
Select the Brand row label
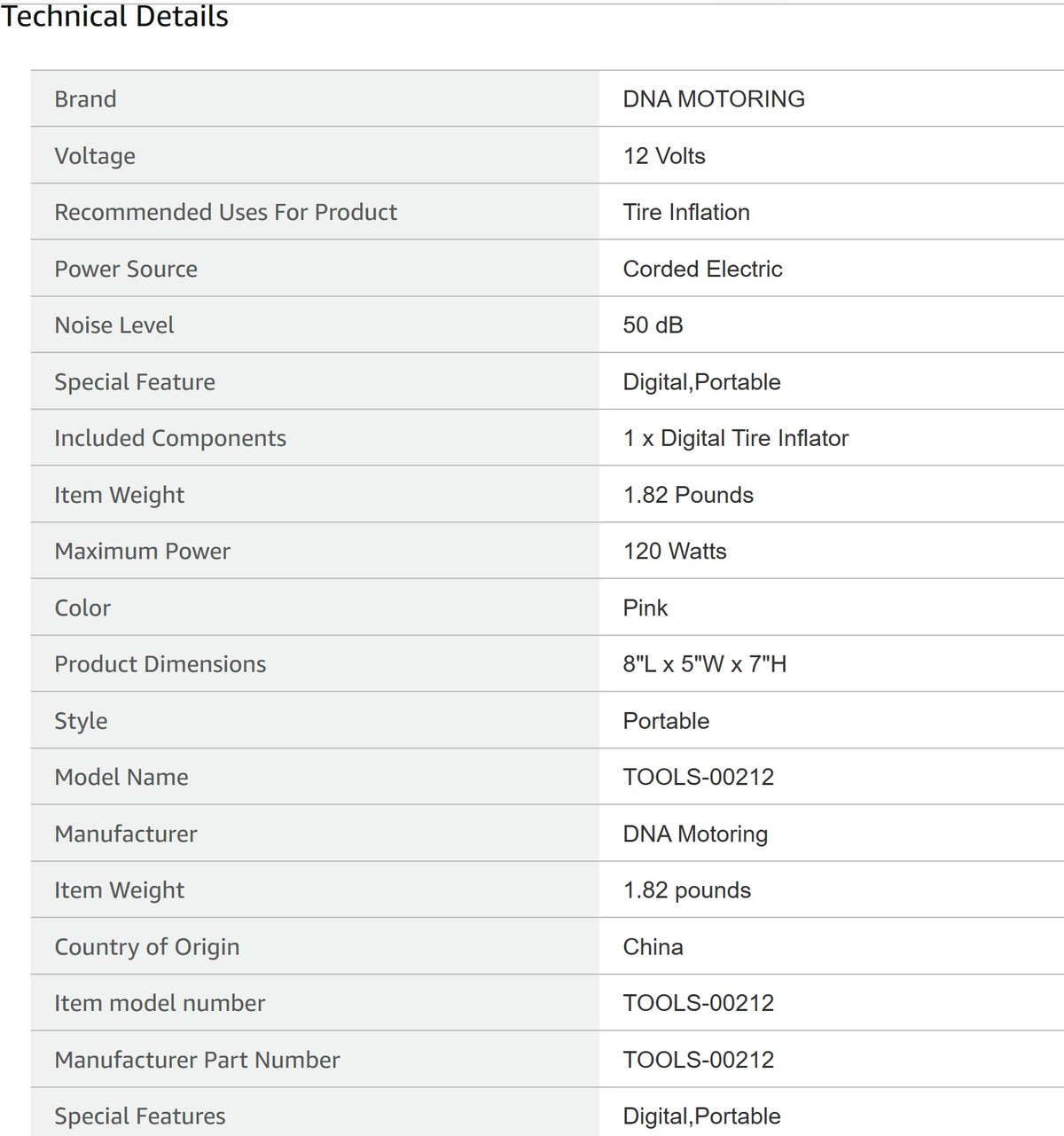(85, 98)
